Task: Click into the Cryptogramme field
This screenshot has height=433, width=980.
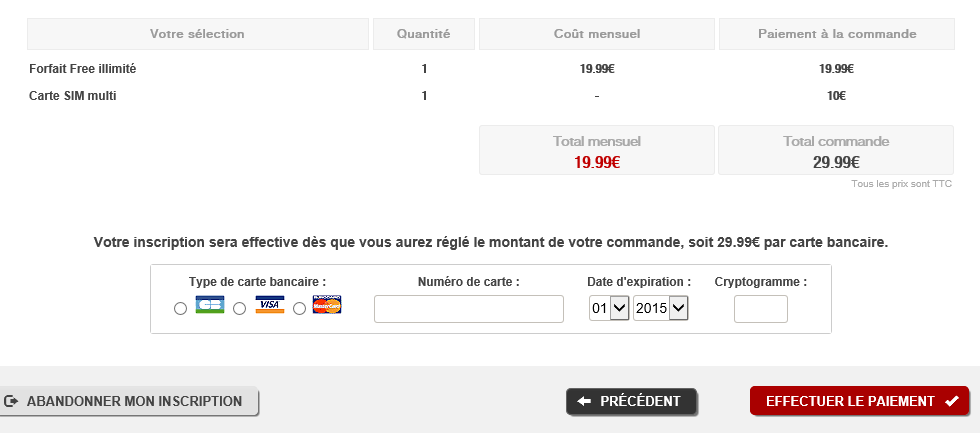Action: pyautogui.click(x=760, y=309)
